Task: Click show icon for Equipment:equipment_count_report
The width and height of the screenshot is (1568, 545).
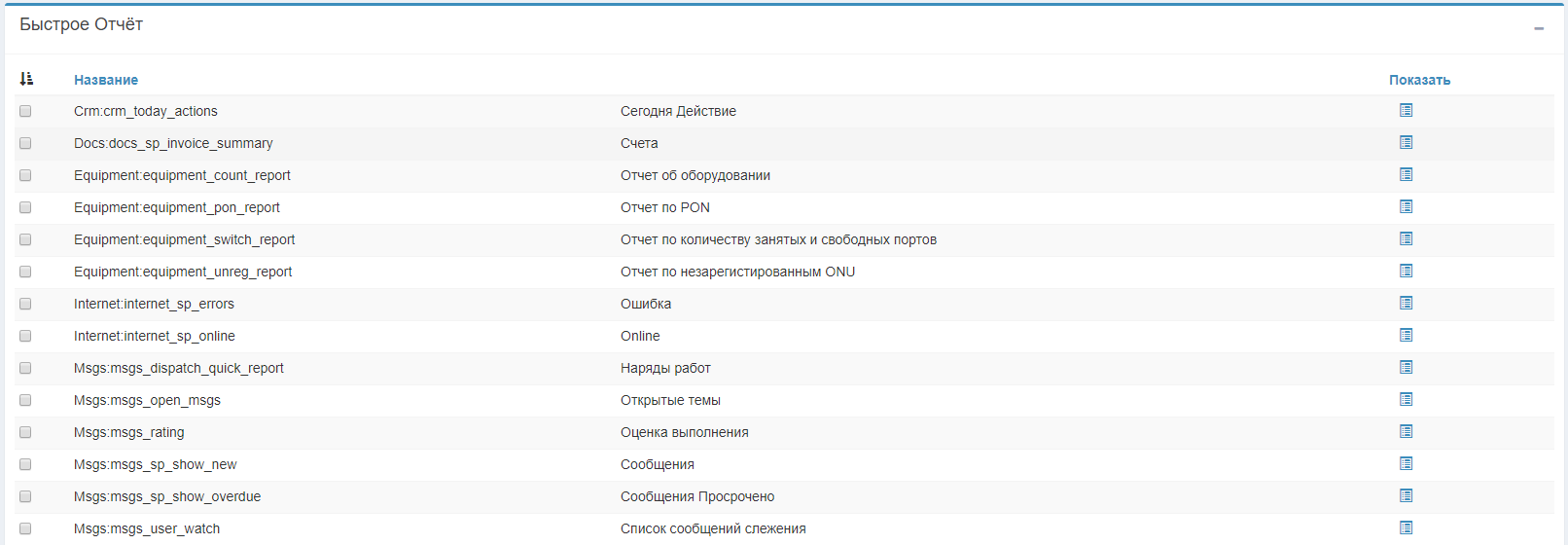Action: coord(1406,175)
